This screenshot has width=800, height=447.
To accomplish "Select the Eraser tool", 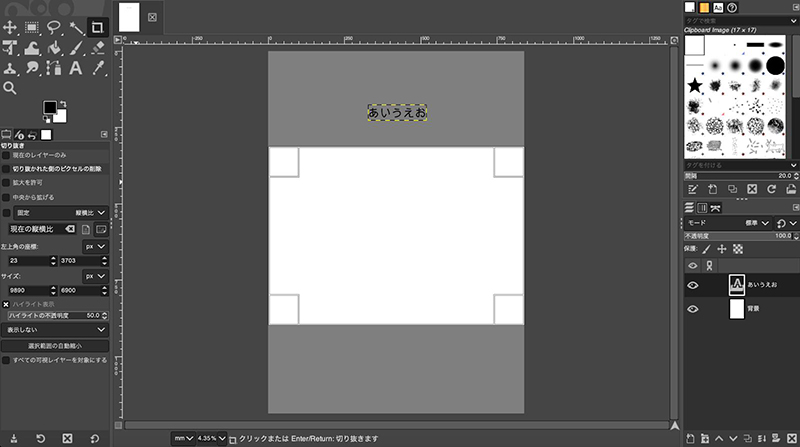I will 97,47.
